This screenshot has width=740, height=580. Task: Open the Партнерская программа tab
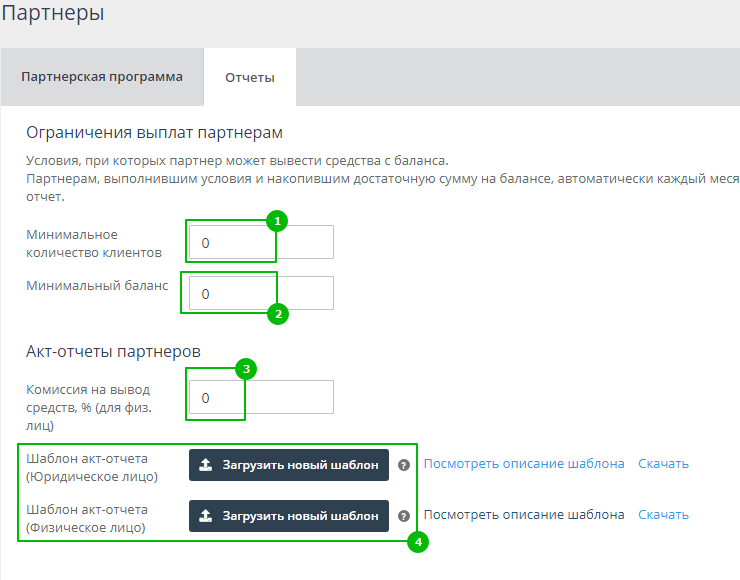pyautogui.click(x=102, y=77)
